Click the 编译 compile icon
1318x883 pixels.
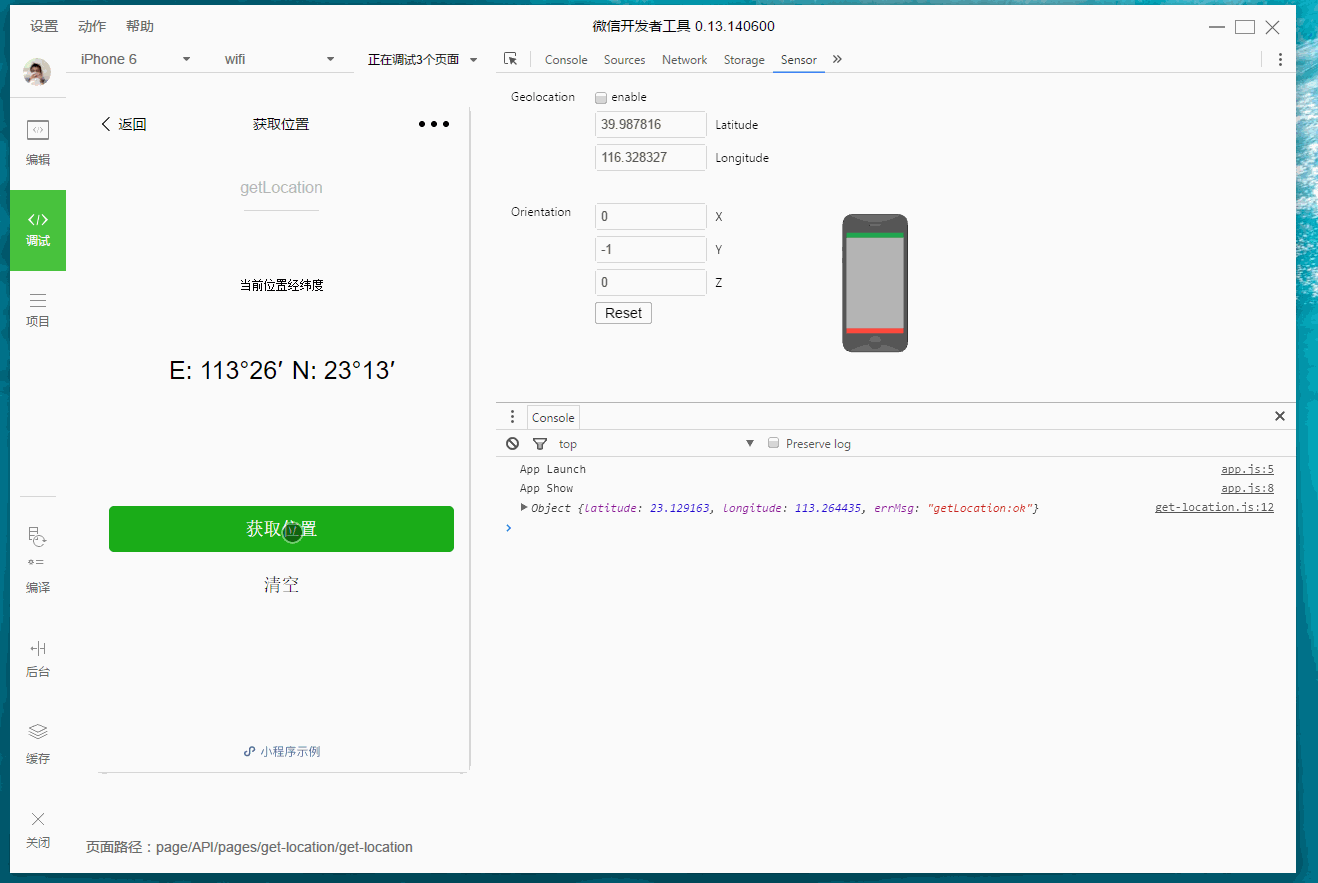tap(37, 560)
